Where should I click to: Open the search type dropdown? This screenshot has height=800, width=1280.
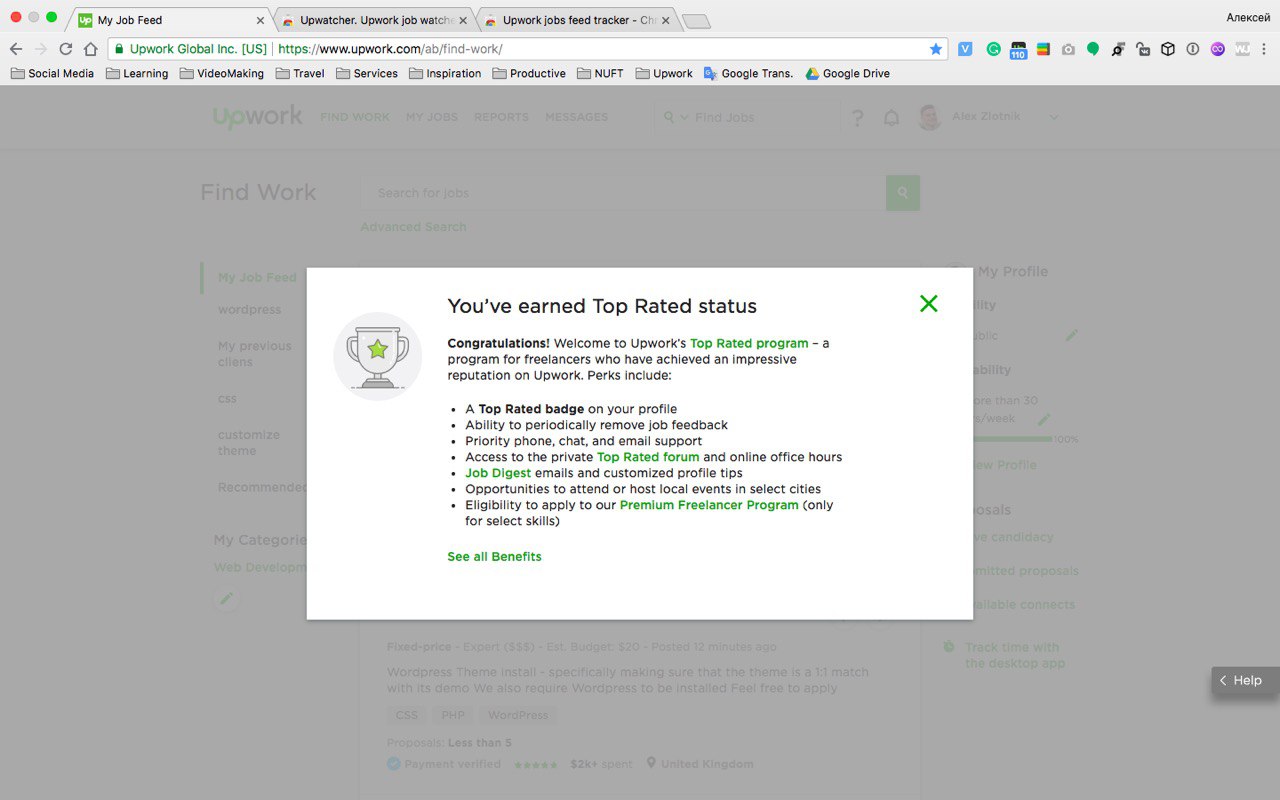click(x=675, y=118)
